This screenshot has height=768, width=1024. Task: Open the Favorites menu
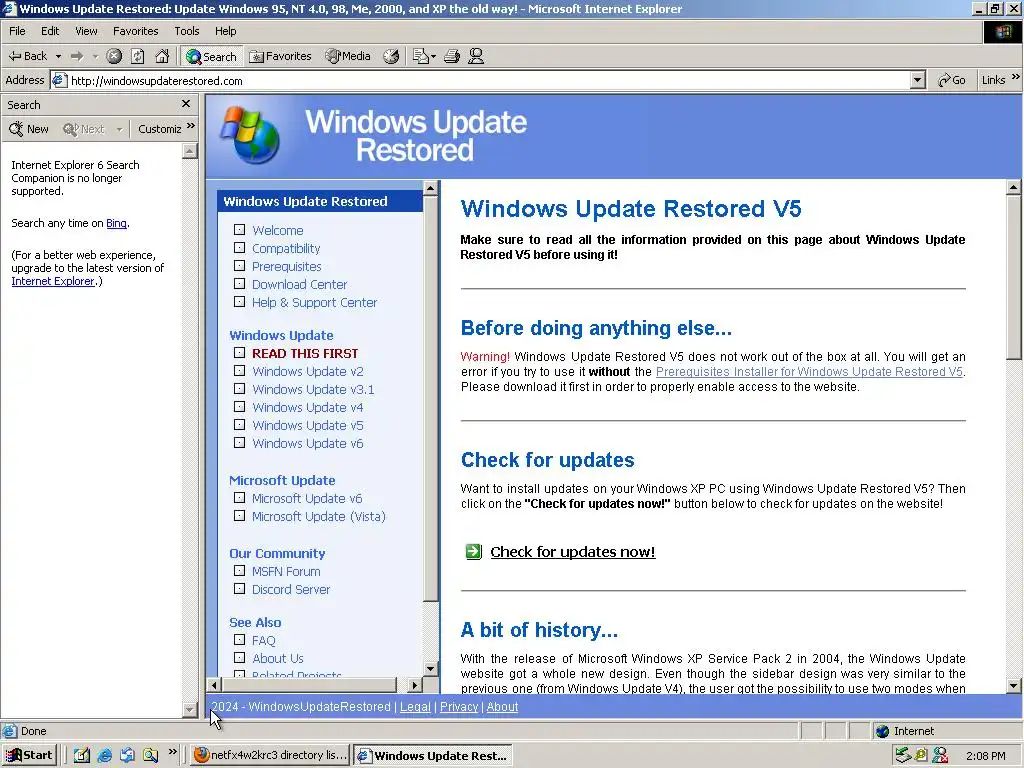135,31
